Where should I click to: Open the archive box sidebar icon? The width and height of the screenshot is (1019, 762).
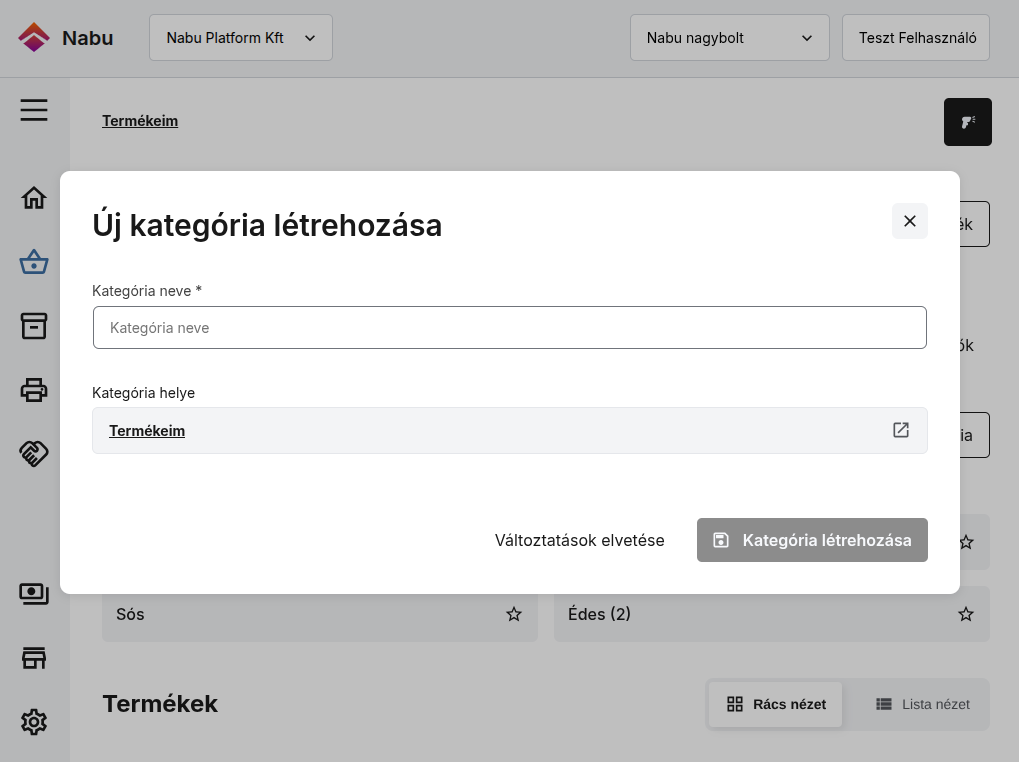point(34,326)
